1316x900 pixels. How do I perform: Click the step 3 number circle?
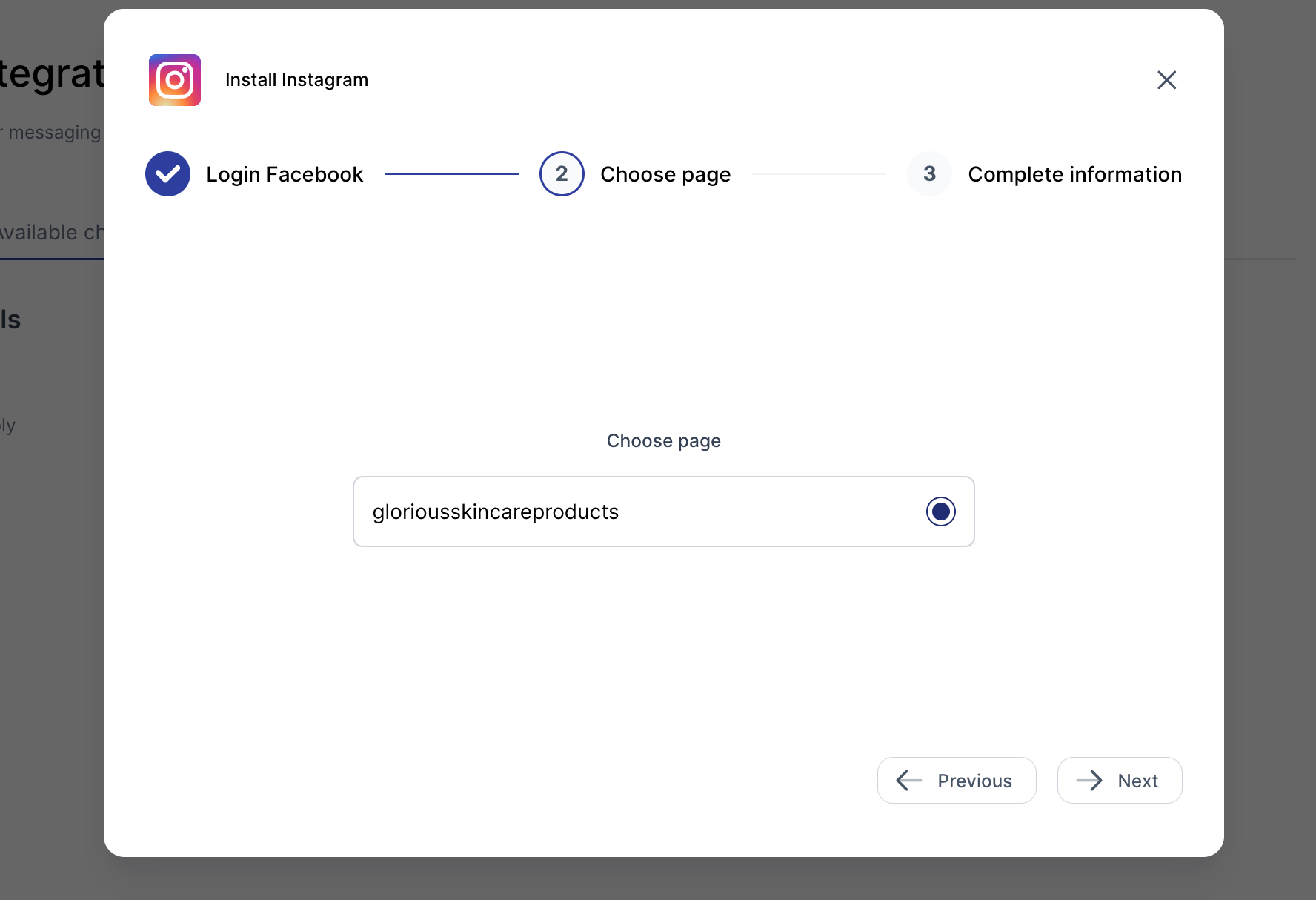point(929,174)
